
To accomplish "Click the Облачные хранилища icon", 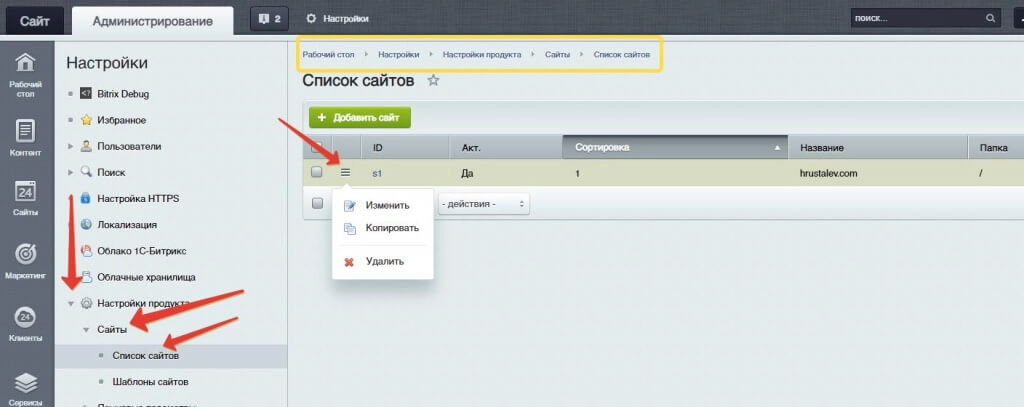I will coord(86,276).
